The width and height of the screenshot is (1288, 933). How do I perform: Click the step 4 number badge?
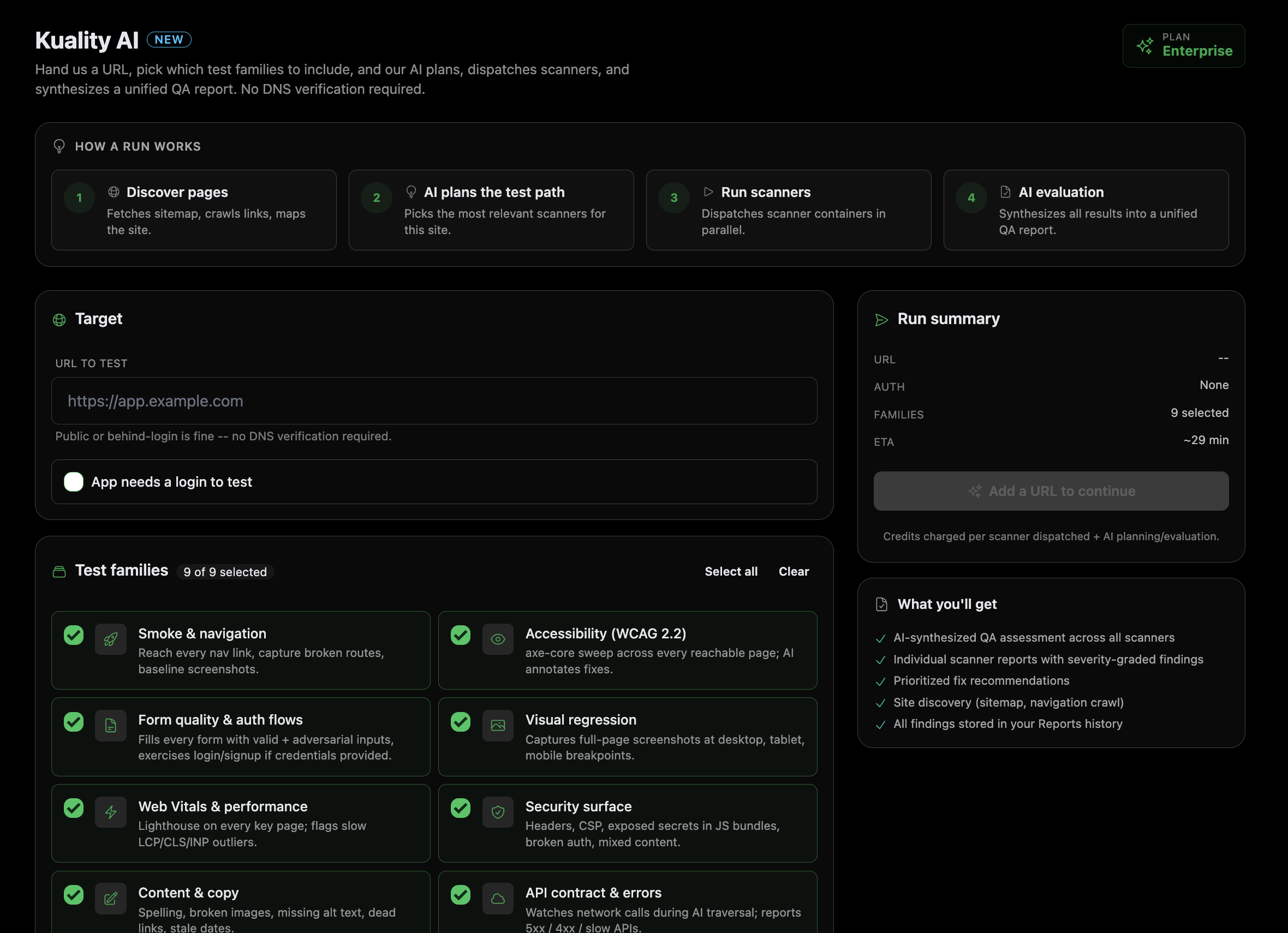pos(971,198)
